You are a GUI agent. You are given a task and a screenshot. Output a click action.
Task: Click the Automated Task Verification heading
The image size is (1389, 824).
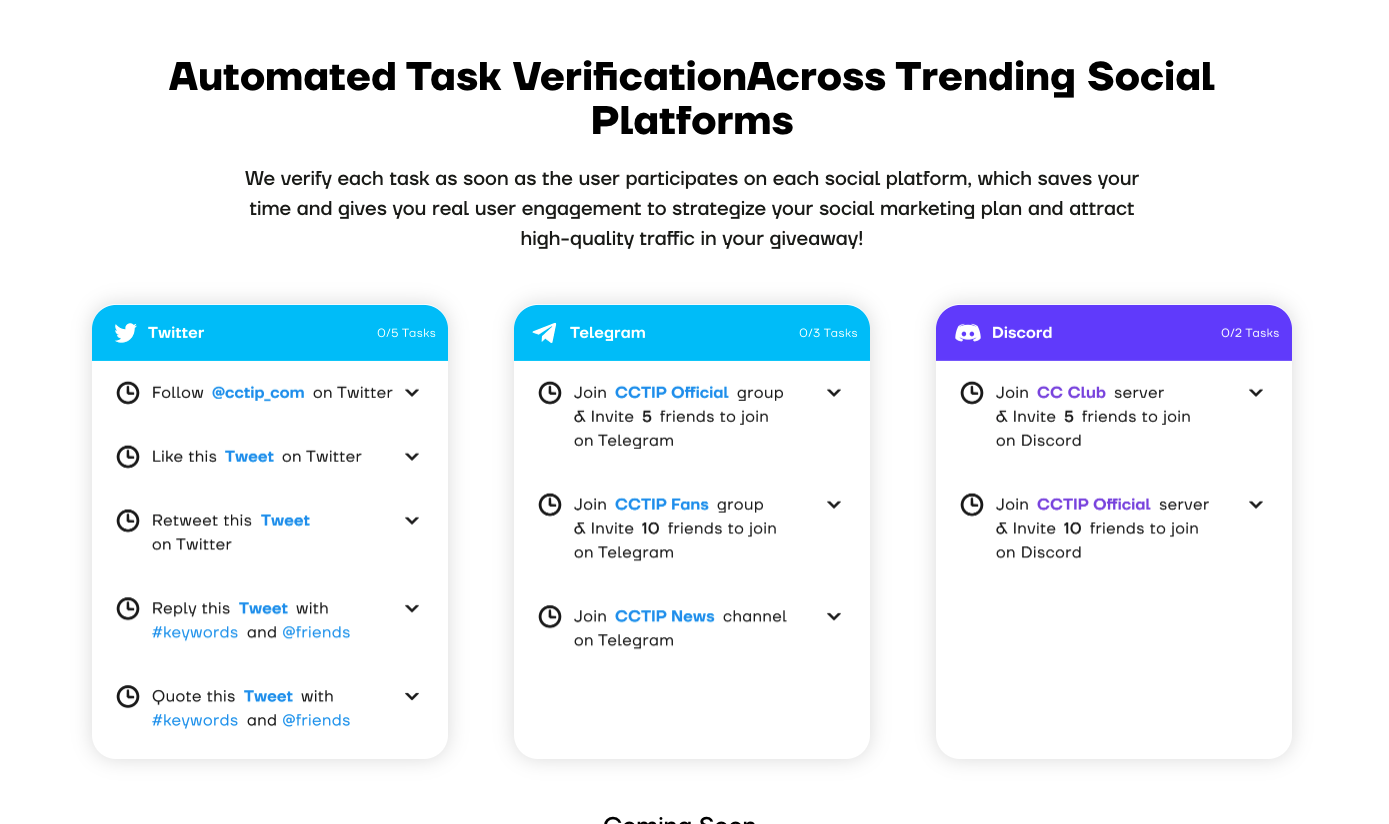coord(692,98)
